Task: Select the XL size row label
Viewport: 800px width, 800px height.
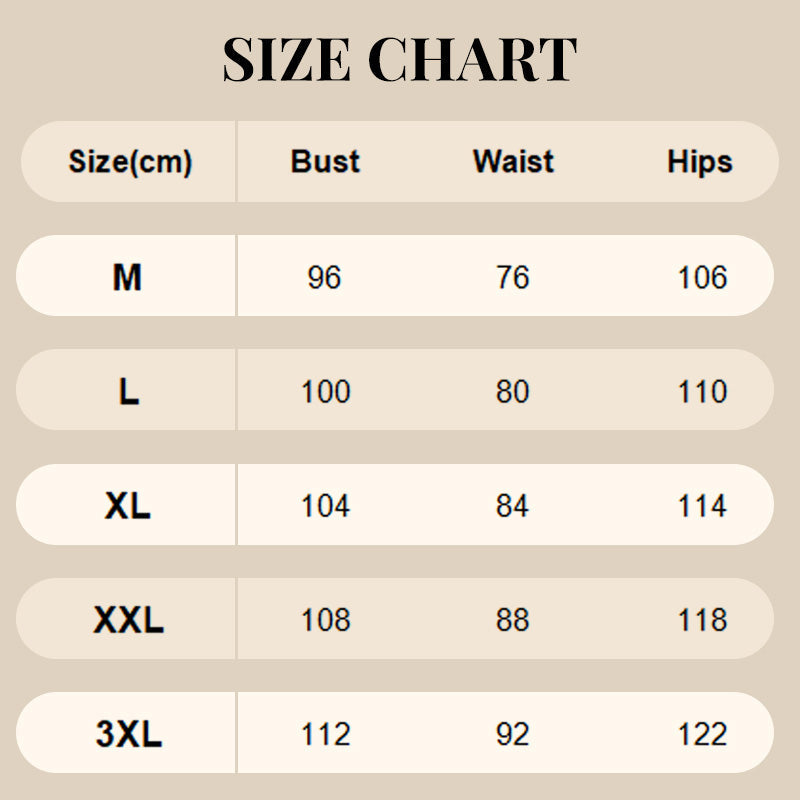Action: [127, 506]
